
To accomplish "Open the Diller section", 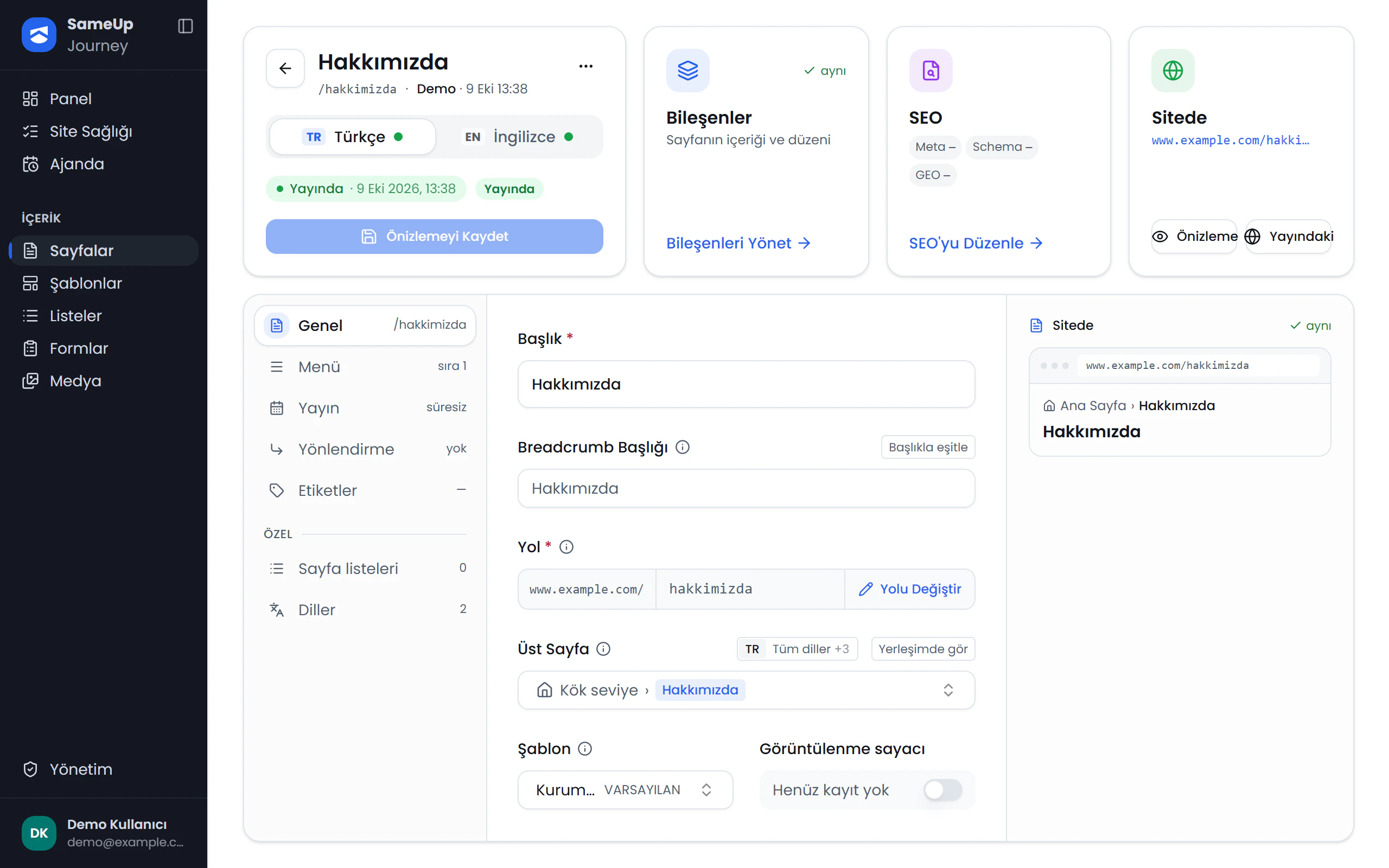I will [365, 610].
